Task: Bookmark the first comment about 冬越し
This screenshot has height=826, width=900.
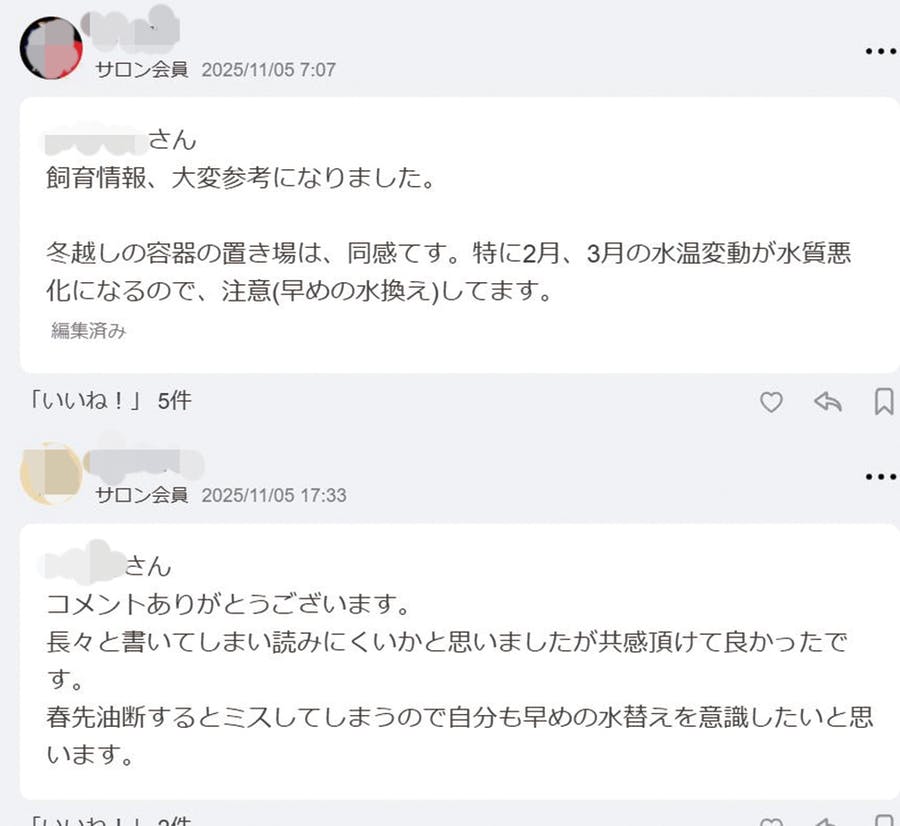Action: [884, 402]
